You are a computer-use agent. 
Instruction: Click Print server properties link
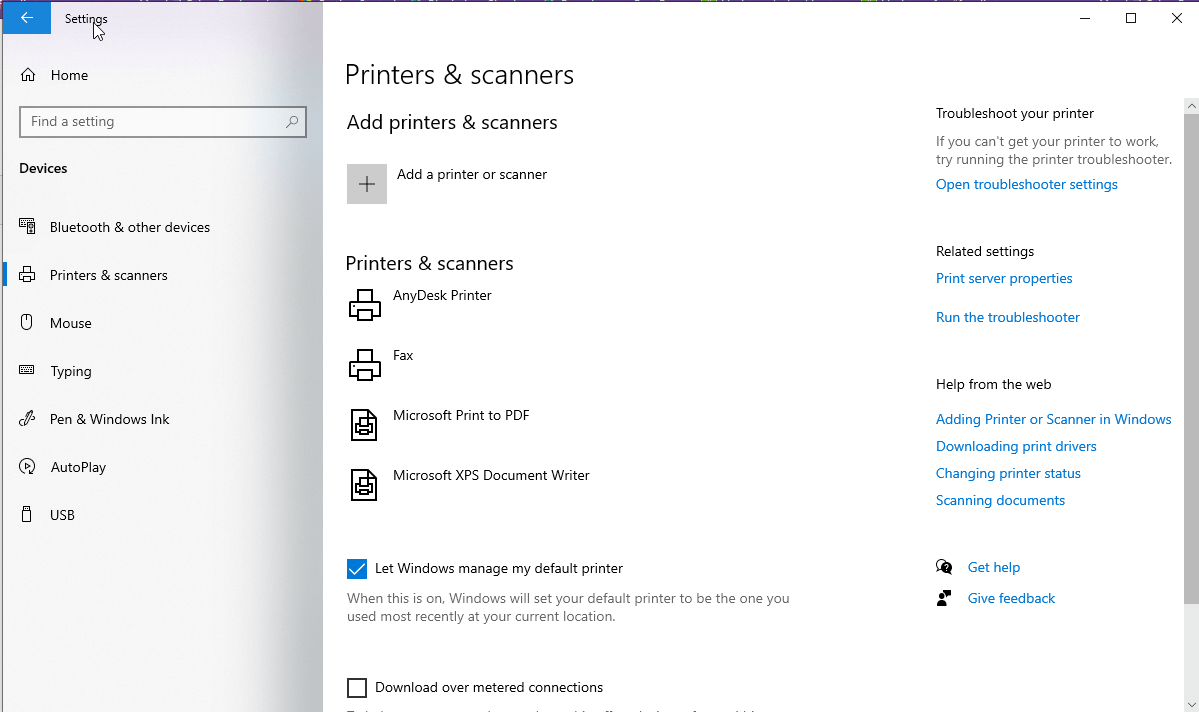(1004, 278)
